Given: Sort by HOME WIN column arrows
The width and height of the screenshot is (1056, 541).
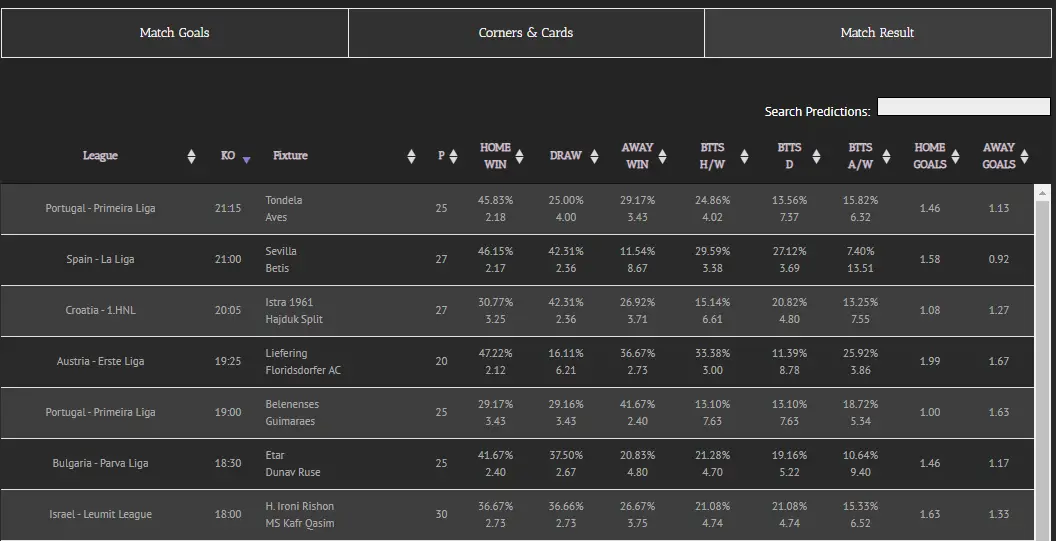Looking at the screenshot, I should 519,156.
